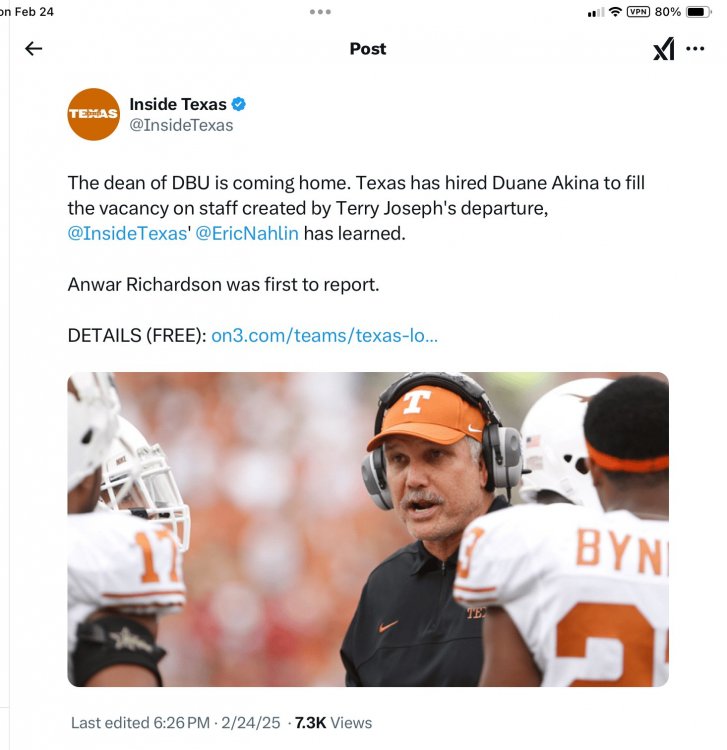Image resolution: width=727 pixels, height=750 pixels.
Task: Tap the blue verified badge
Action: 239,104
